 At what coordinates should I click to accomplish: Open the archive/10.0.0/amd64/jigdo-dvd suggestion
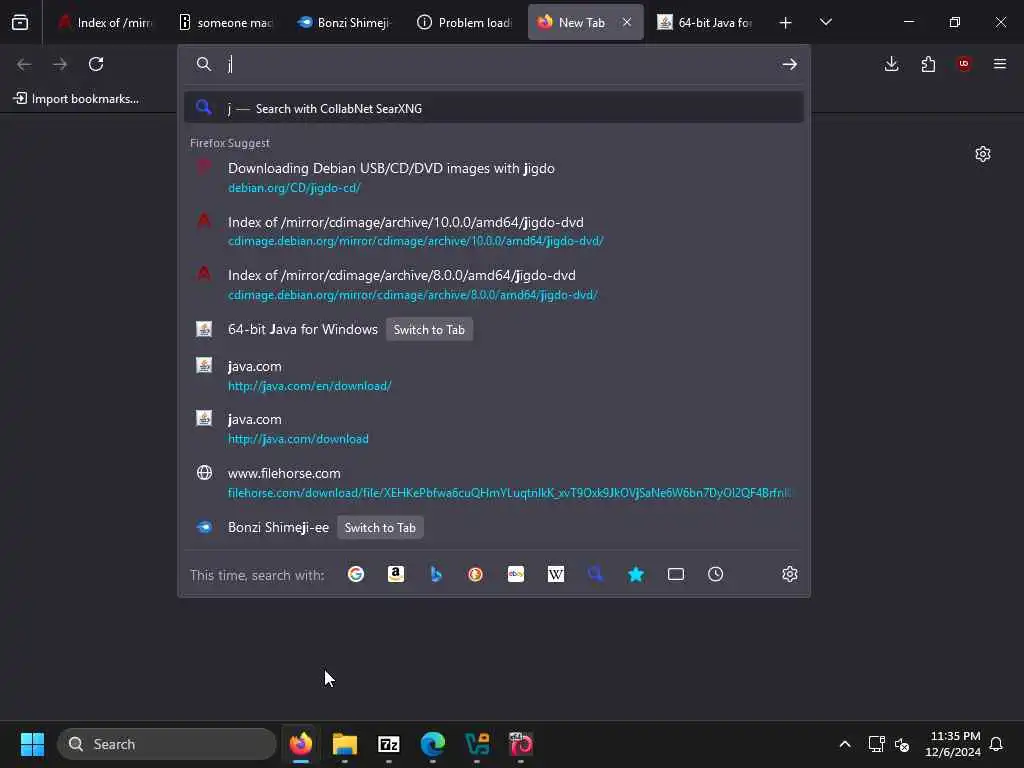pos(494,231)
